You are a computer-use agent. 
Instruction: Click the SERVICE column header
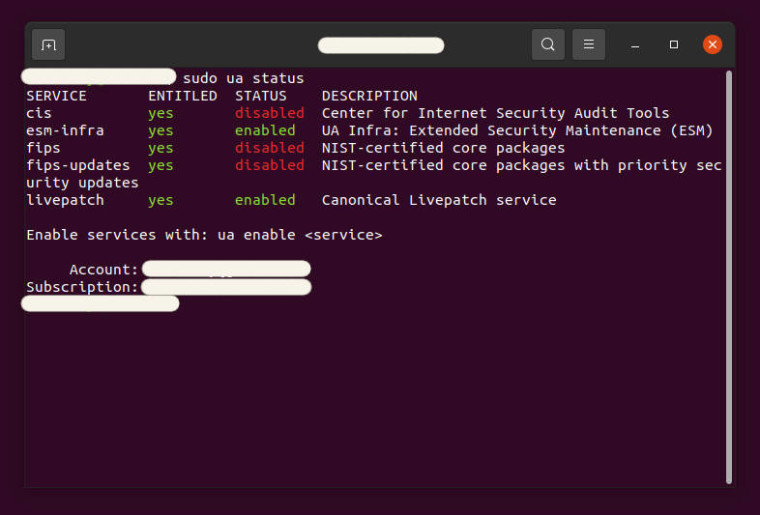[x=56, y=96]
